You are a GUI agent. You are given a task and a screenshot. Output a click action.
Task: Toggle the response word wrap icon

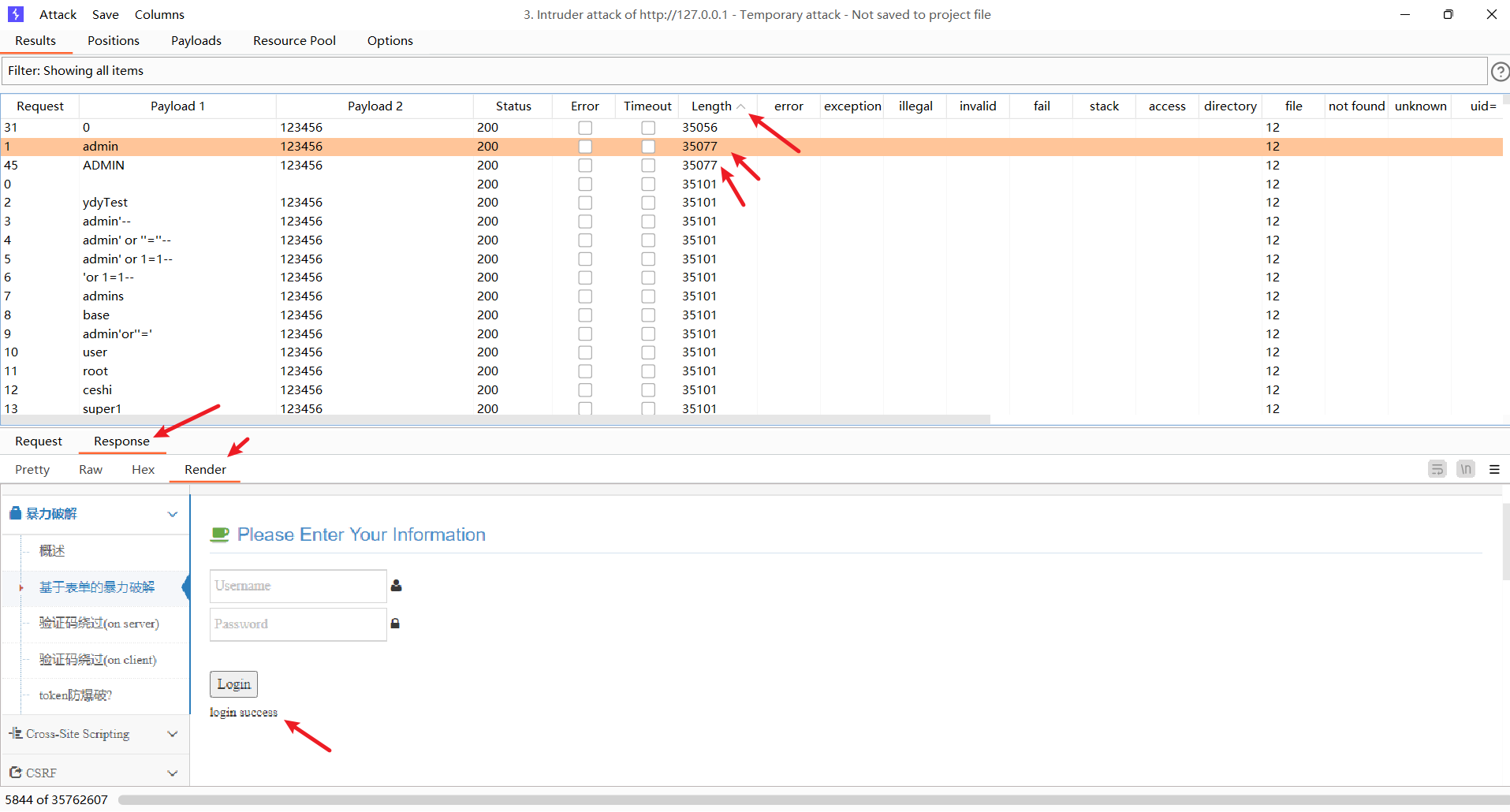pyautogui.click(x=1437, y=469)
